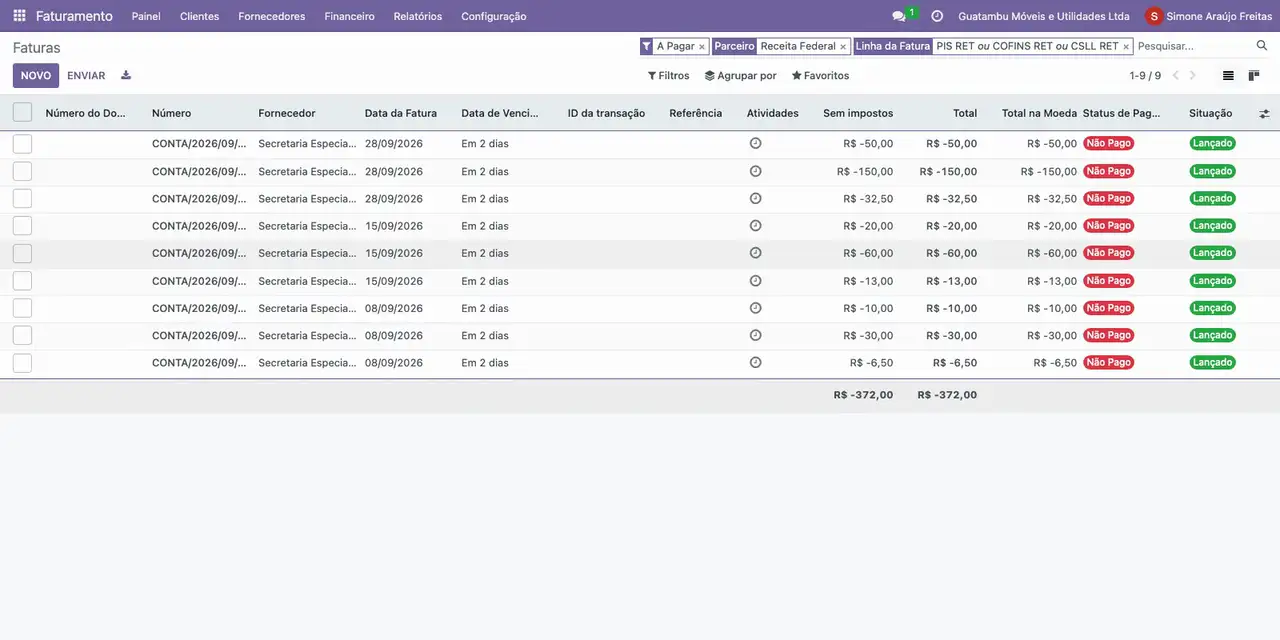The image size is (1280, 640).
Task: Open the Simone Araújo Freitas user menu
Action: [1209, 16]
